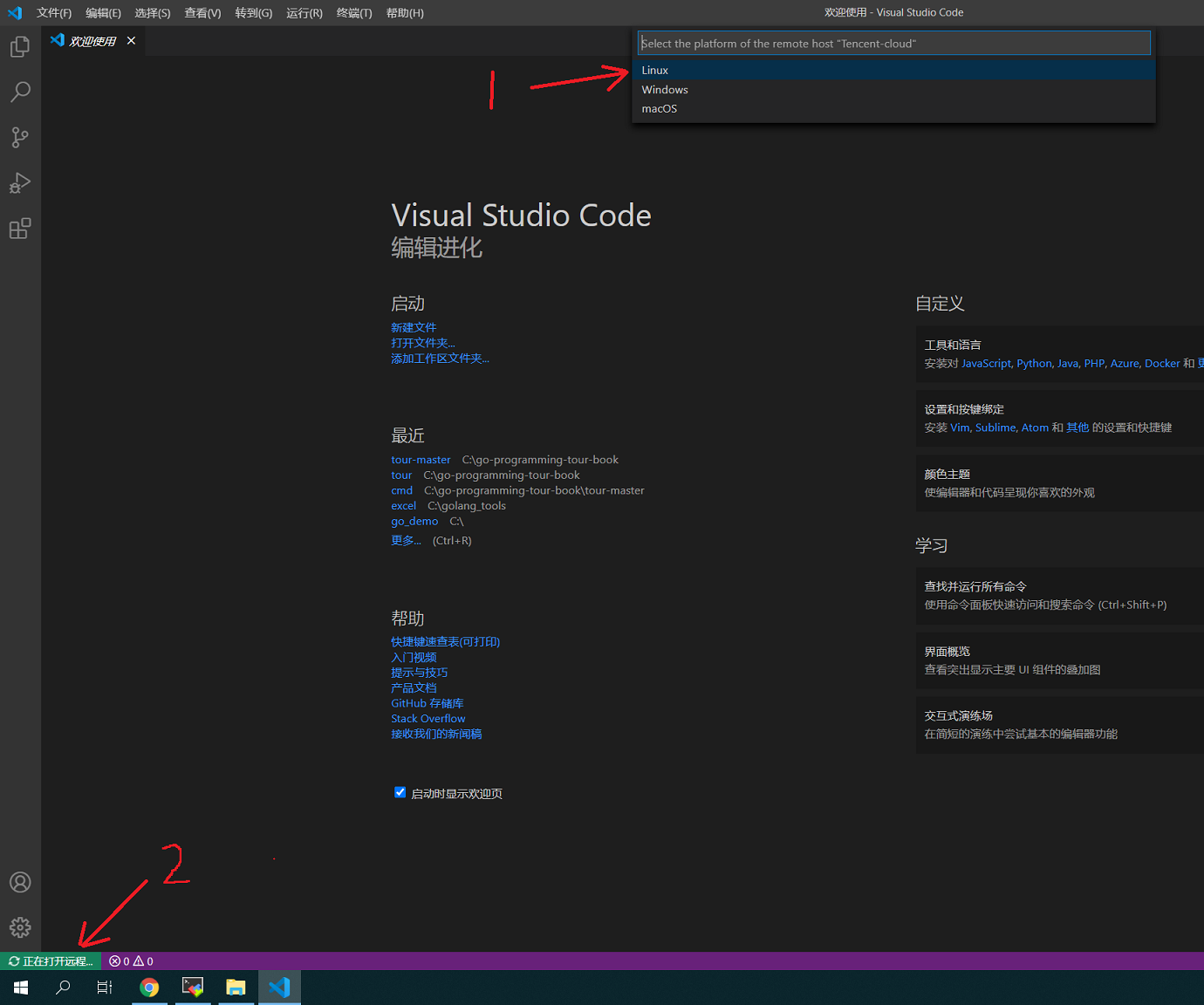Image resolution: width=1204 pixels, height=1005 pixels.
Task: Click the 其他 keybindings link
Action: (x=1077, y=427)
